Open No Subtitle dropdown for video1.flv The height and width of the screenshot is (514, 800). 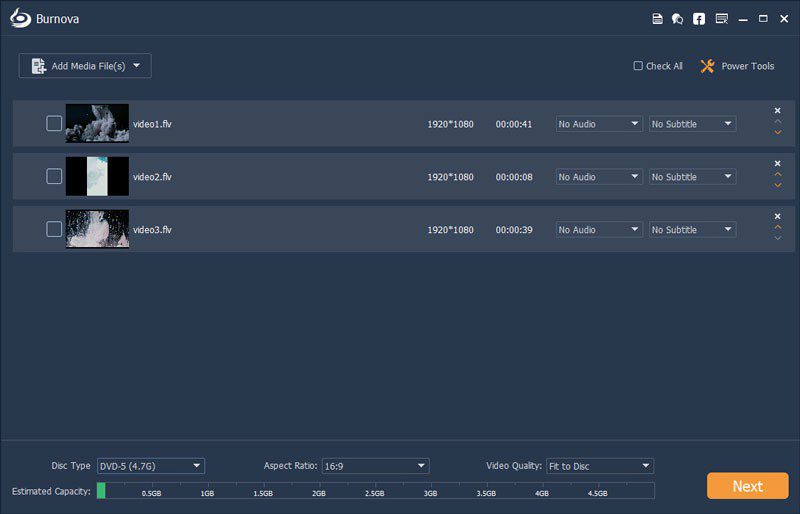(692, 124)
